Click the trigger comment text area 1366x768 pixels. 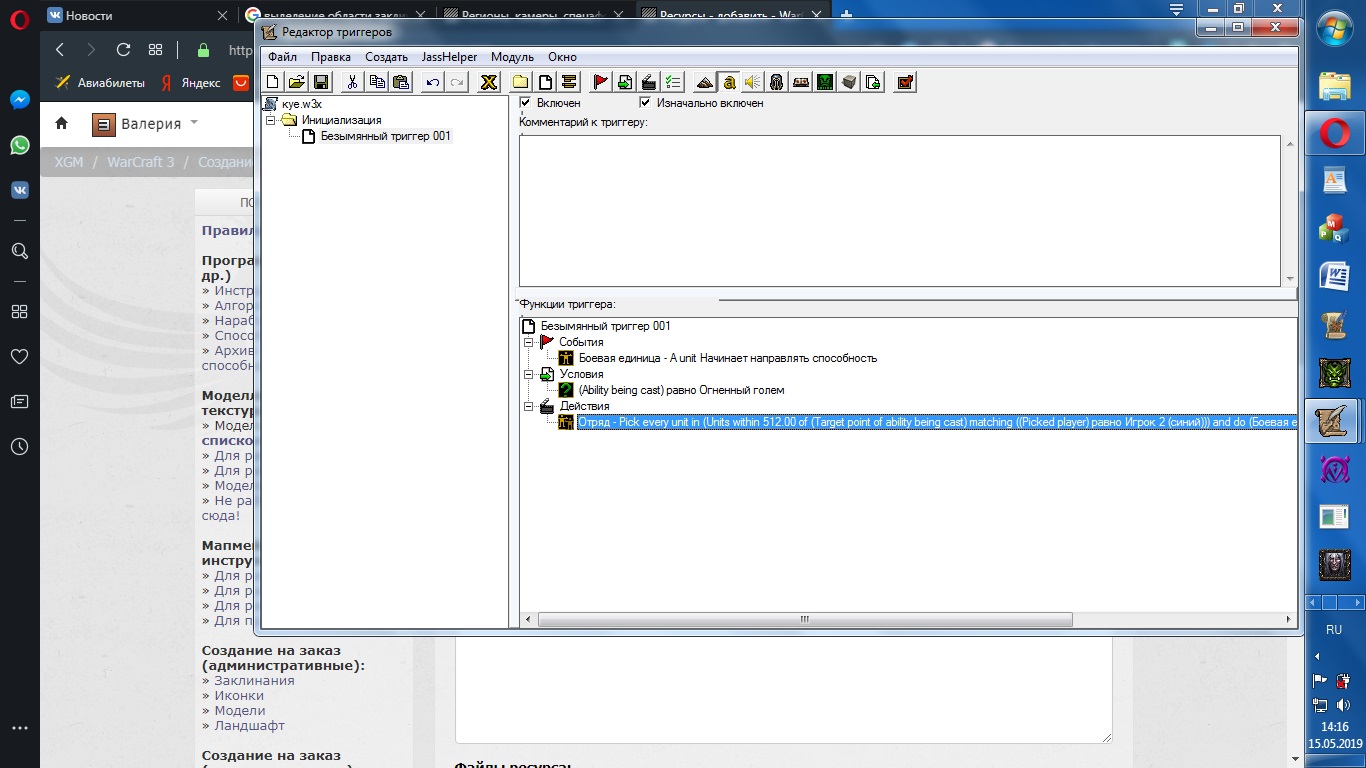[900, 211]
